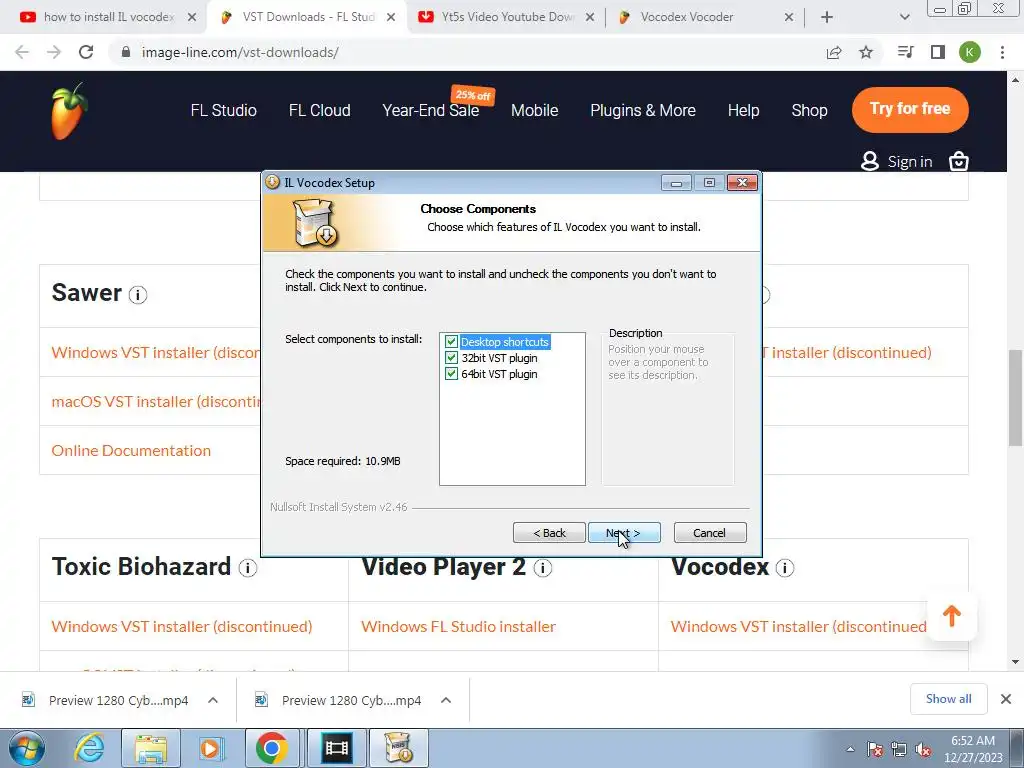The height and width of the screenshot is (768, 1024).
Task: Click the page vertical scrollbar thumb
Action: click(1015, 398)
